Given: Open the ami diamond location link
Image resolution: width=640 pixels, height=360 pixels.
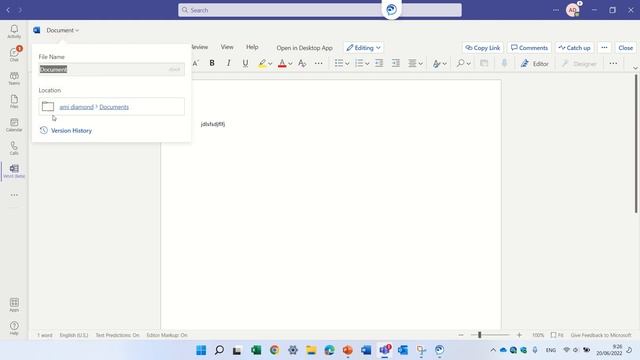Looking at the screenshot, I should tap(76, 107).
